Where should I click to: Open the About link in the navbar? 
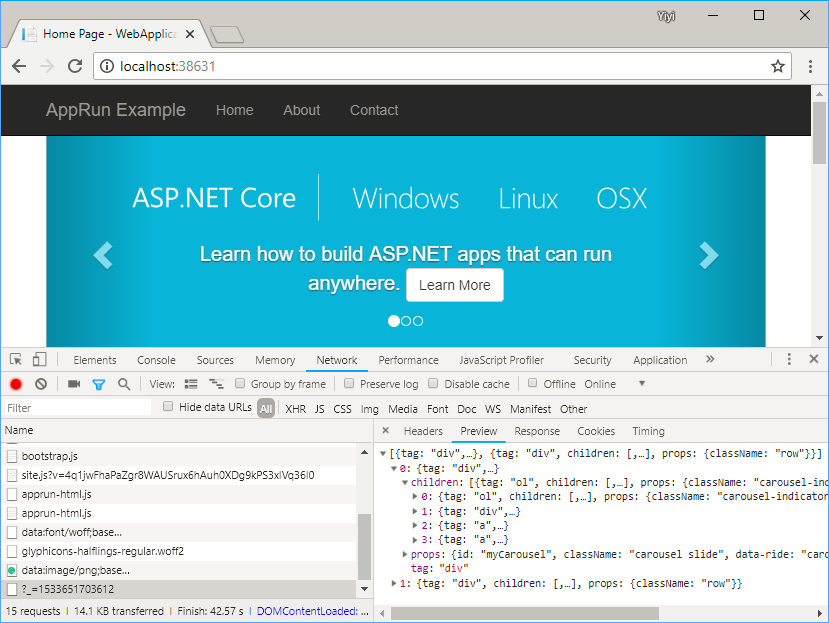click(301, 110)
